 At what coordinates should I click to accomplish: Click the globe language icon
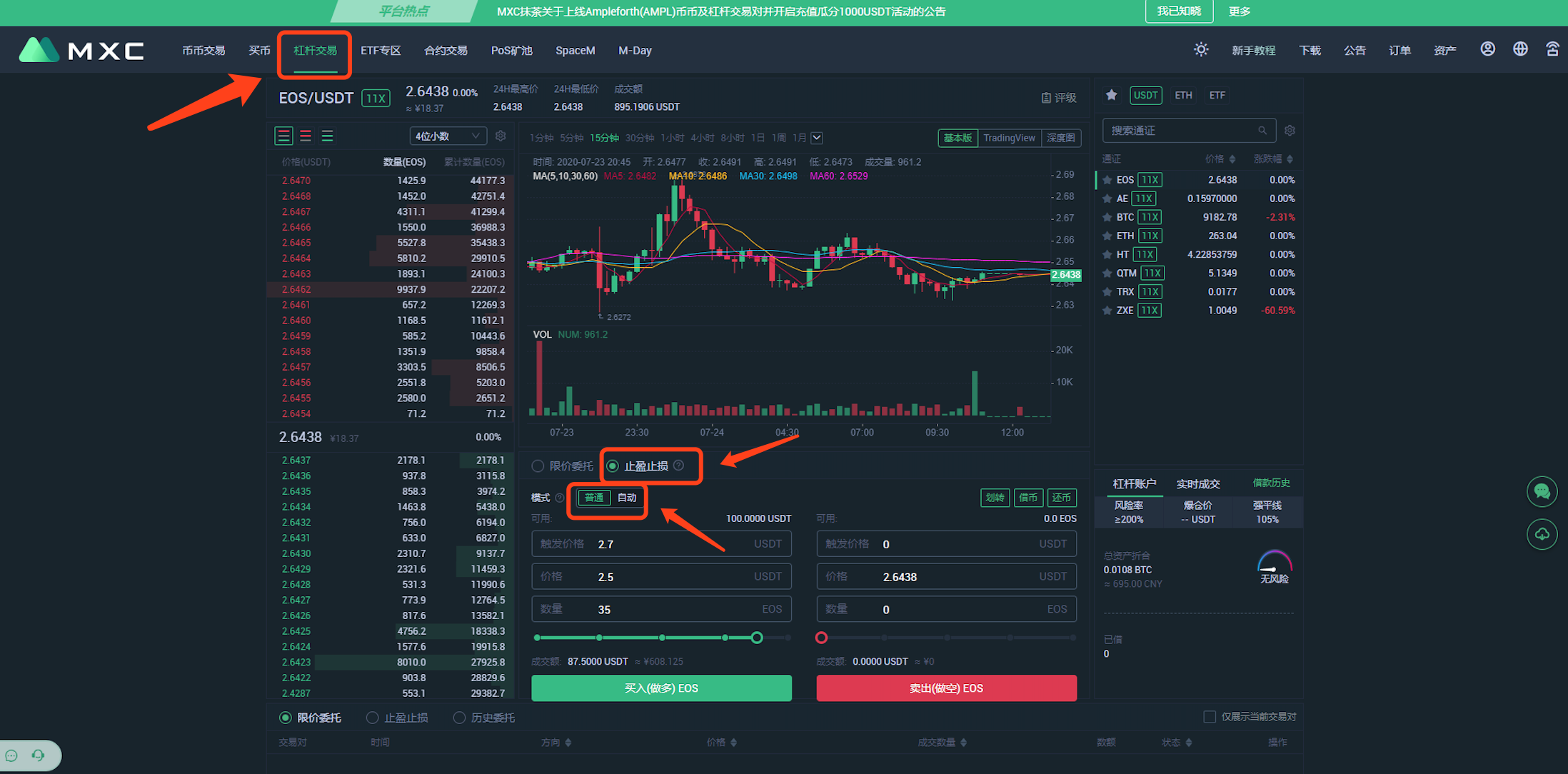click(x=1520, y=49)
